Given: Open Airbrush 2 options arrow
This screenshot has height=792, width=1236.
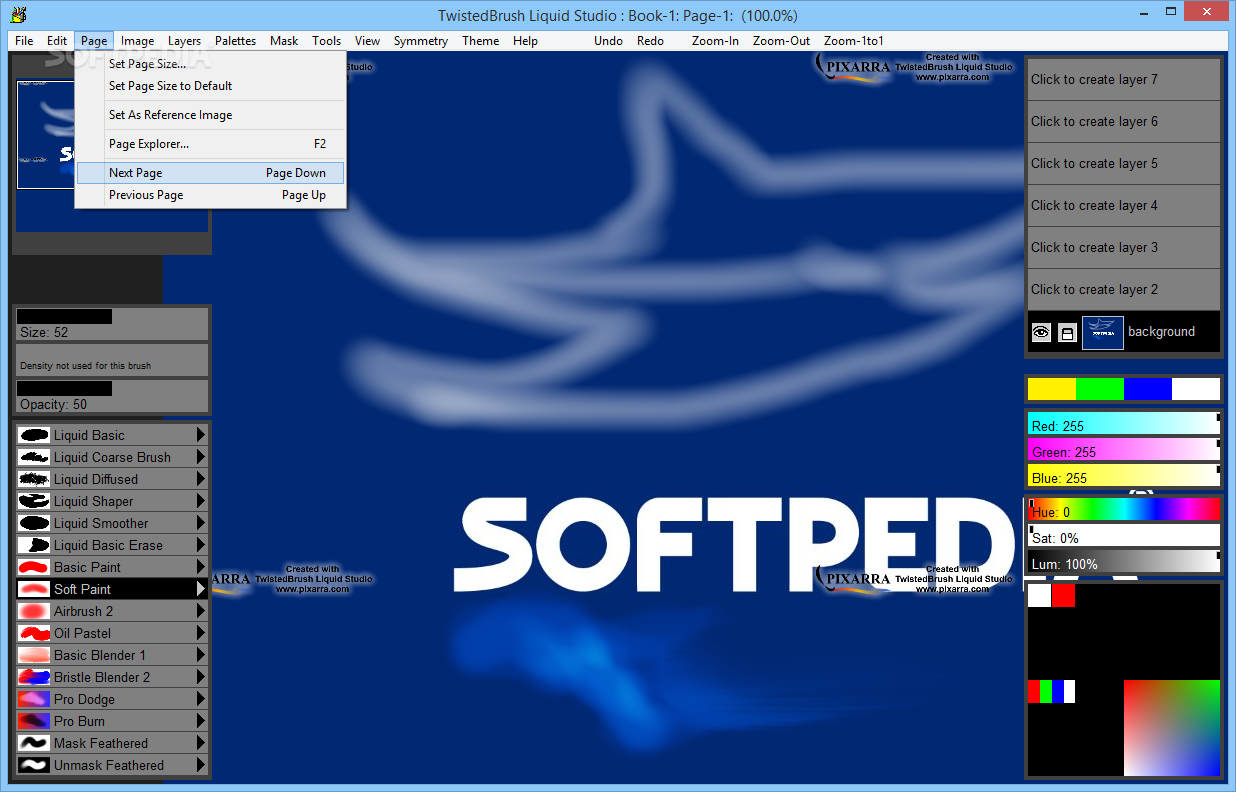Looking at the screenshot, I should pyautogui.click(x=200, y=611).
